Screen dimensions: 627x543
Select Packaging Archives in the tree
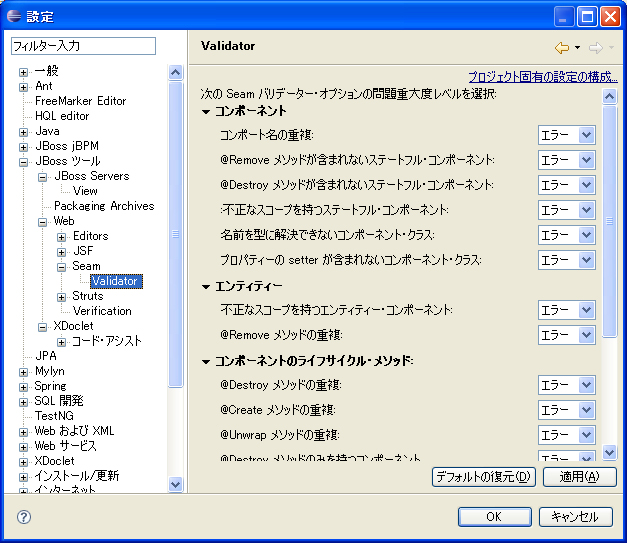104,206
